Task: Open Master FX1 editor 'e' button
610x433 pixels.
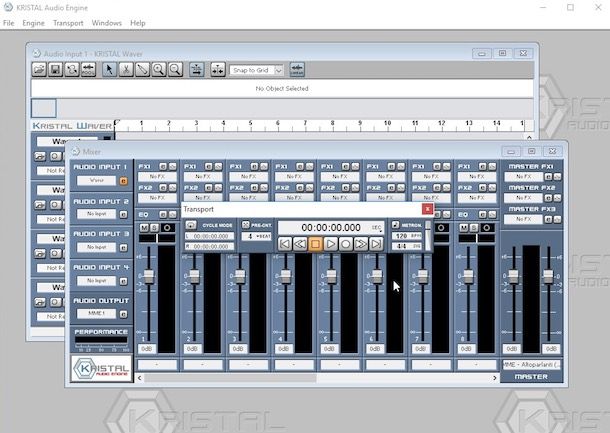Action: click(x=548, y=177)
